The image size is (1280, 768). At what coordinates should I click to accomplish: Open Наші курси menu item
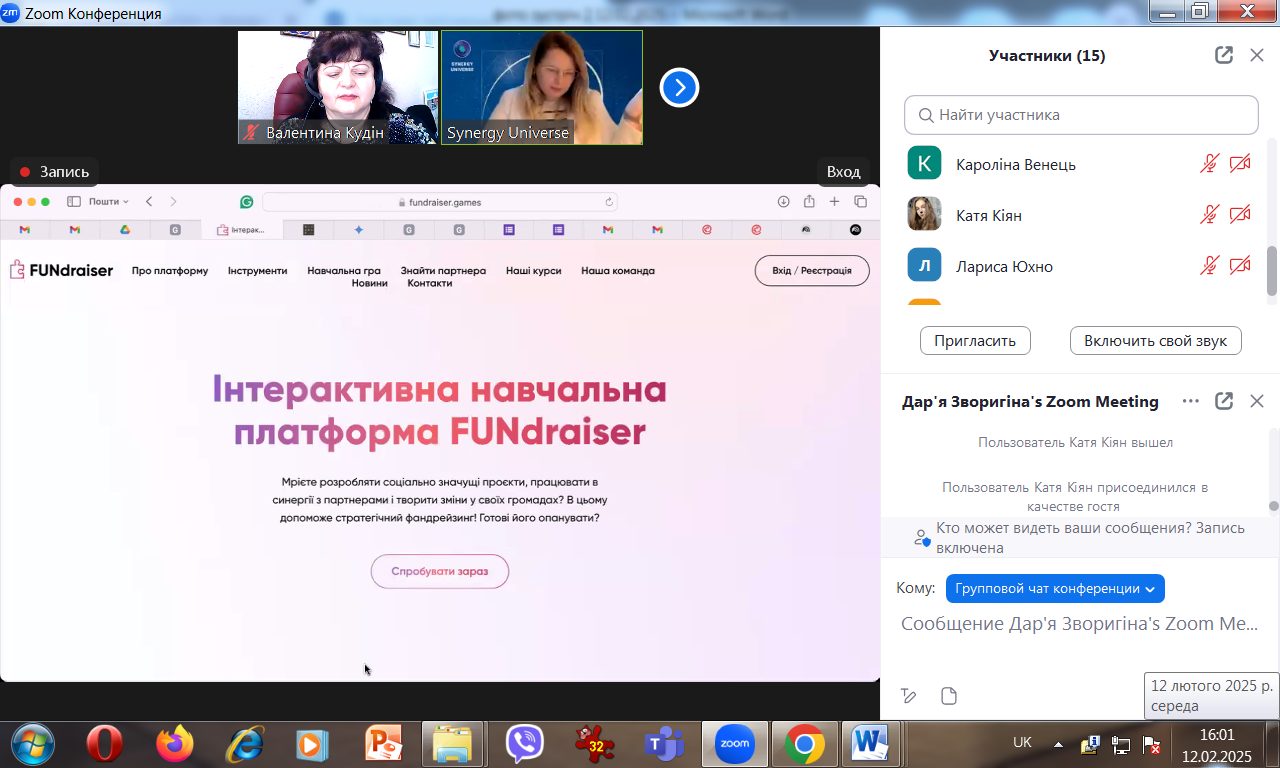(x=533, y=271)
